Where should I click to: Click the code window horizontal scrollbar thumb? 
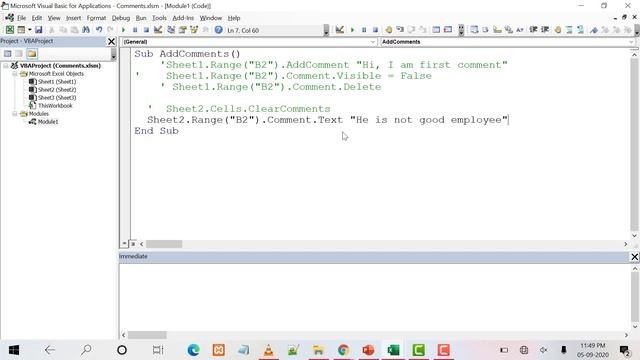point(164,244)
